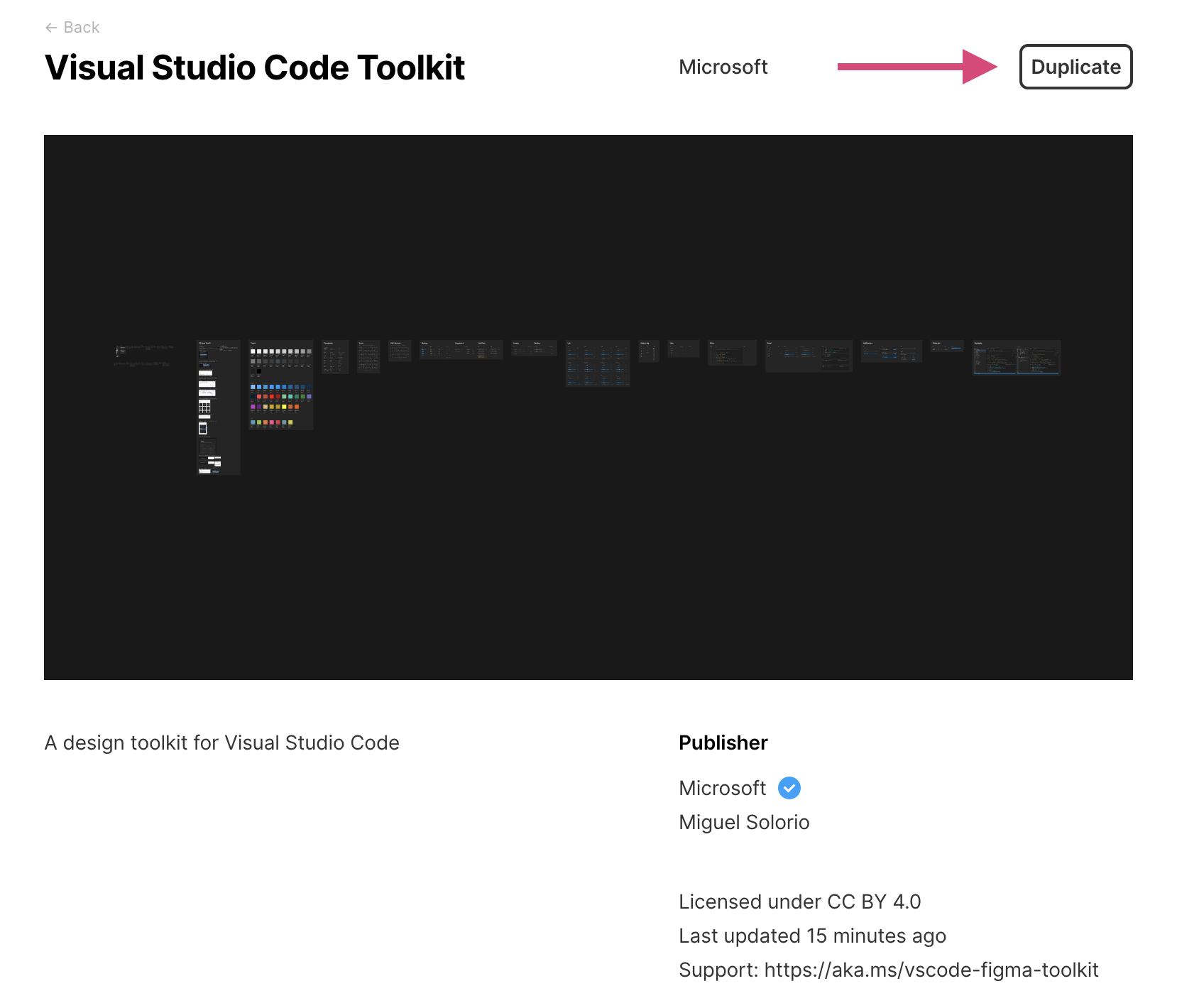
Task: Click Microsoft name in the header
Action: (x=723, y=67)
